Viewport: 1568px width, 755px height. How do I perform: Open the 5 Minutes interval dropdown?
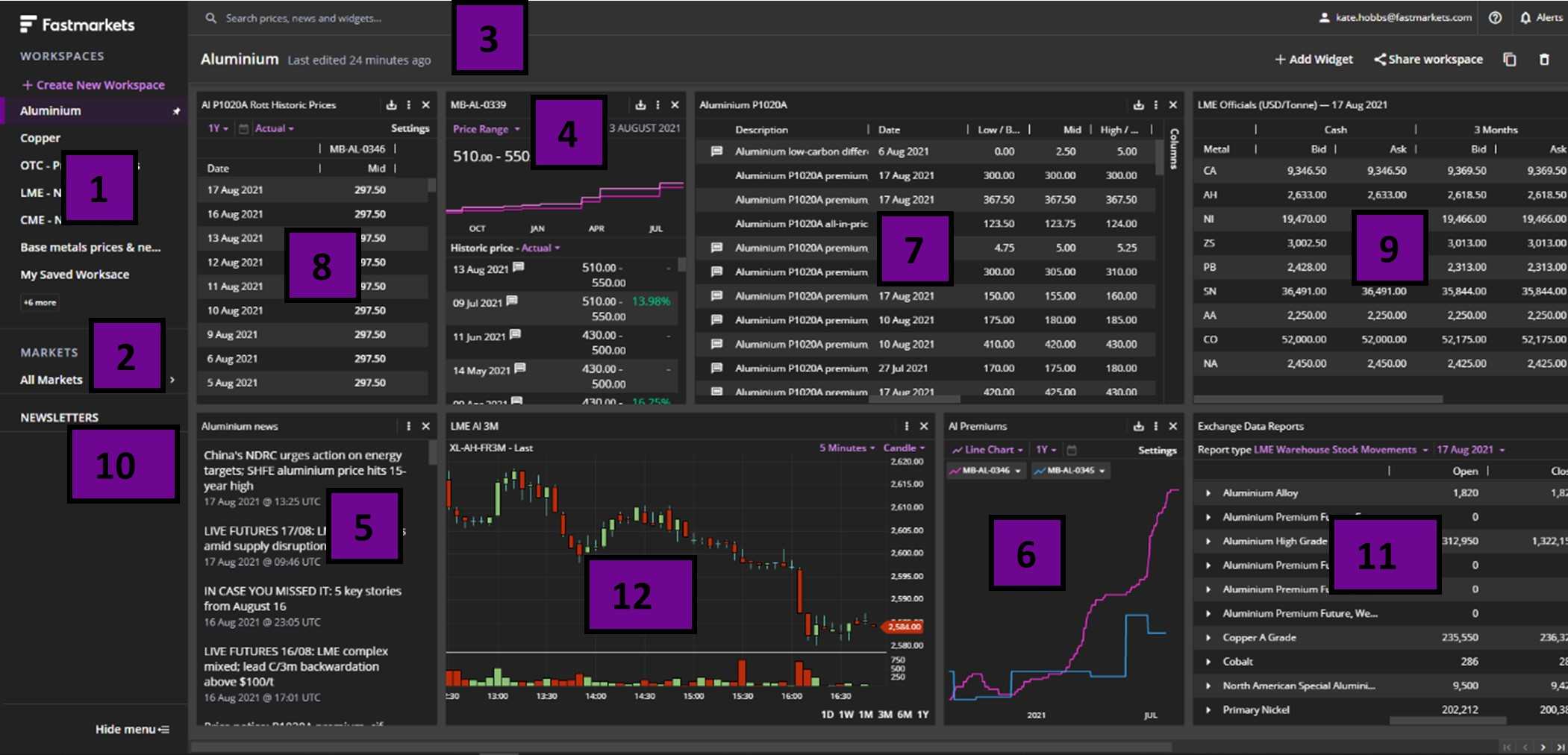click(844, 448)
